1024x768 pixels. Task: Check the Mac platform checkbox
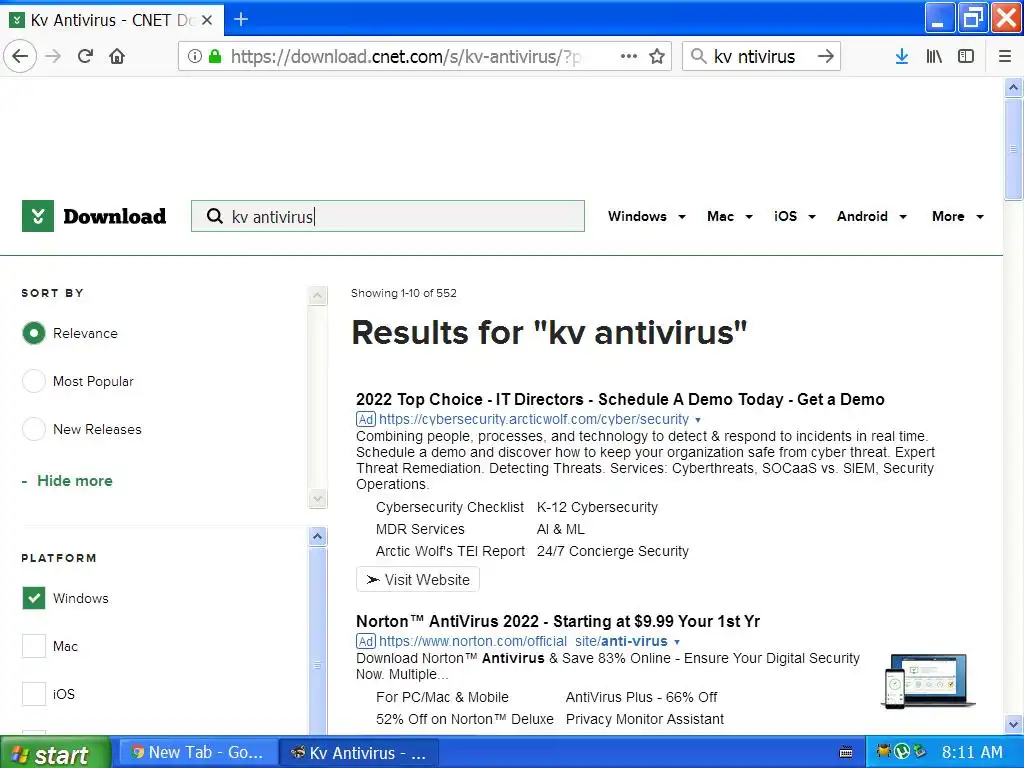click(34, 646)
